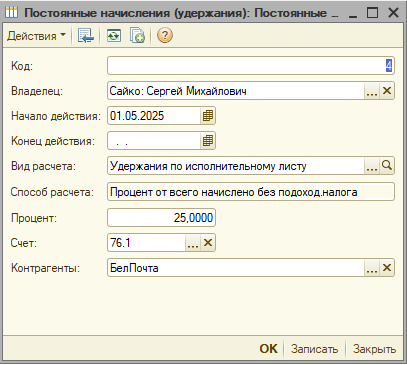Click the Способ расчета: label
Image resolution: width=407 pixels, height=365 pixels.
pos(52,192)
